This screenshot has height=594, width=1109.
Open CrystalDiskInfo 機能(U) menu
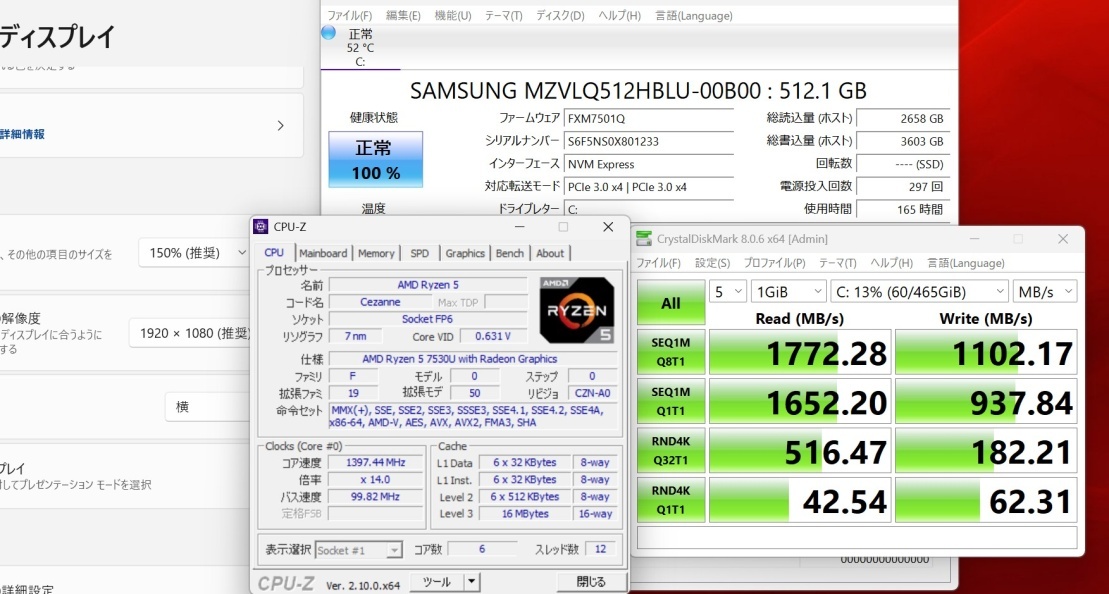coord(453,16)
